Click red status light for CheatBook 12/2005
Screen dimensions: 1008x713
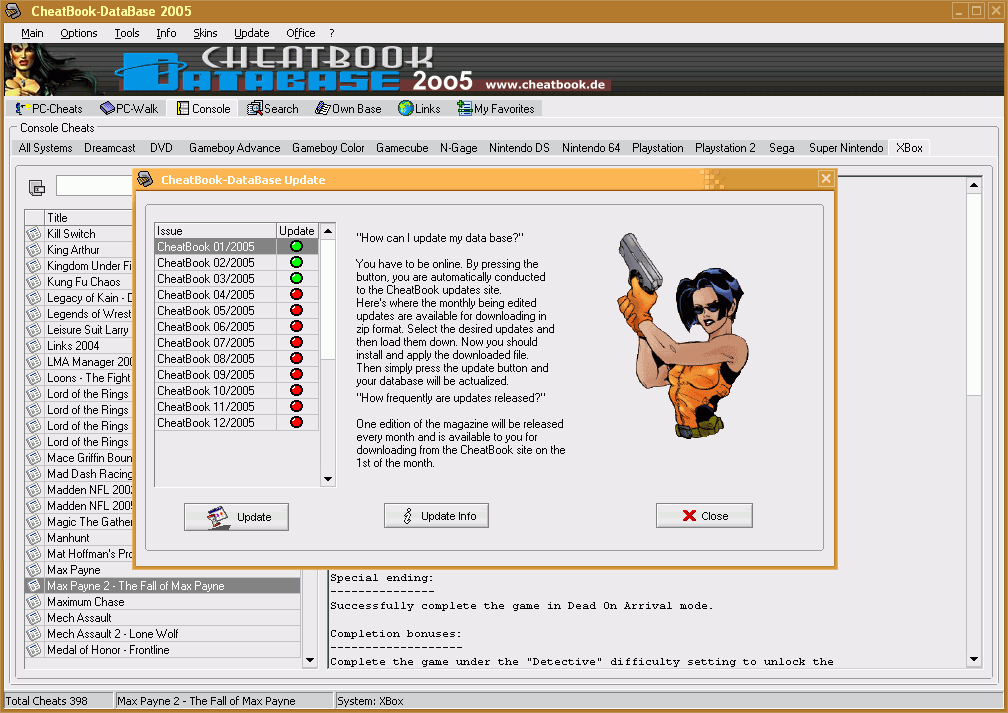296,423
